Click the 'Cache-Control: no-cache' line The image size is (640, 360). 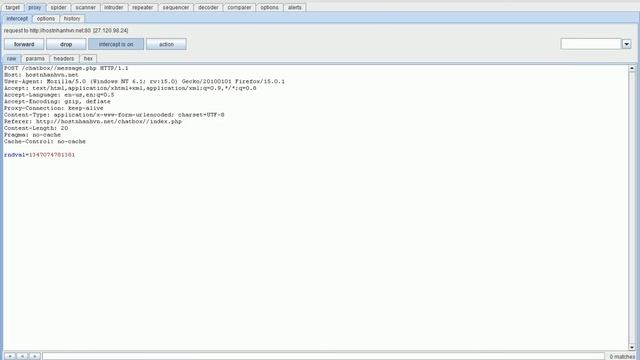[45, 142]
